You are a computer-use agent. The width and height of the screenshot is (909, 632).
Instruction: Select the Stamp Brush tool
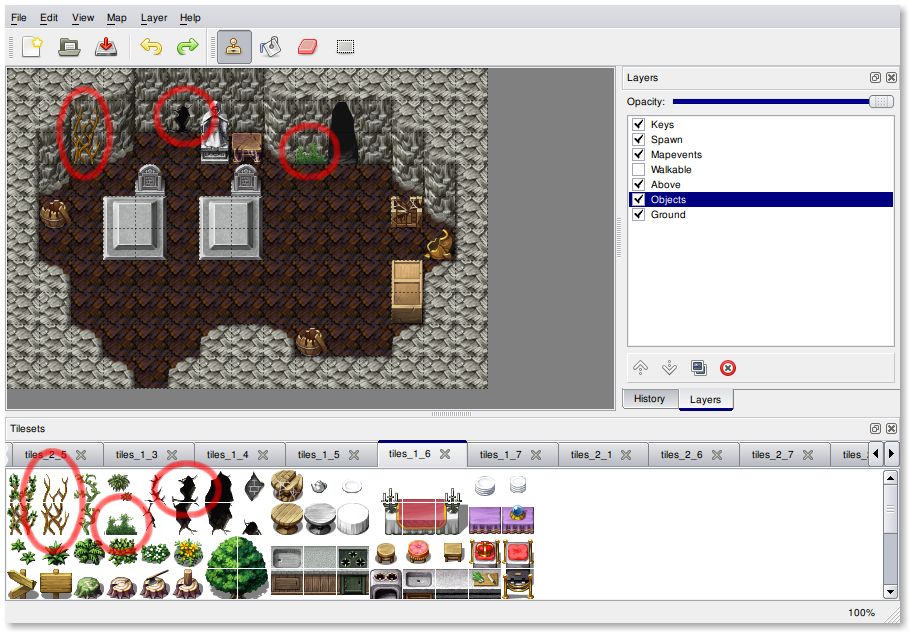(234, 47)
